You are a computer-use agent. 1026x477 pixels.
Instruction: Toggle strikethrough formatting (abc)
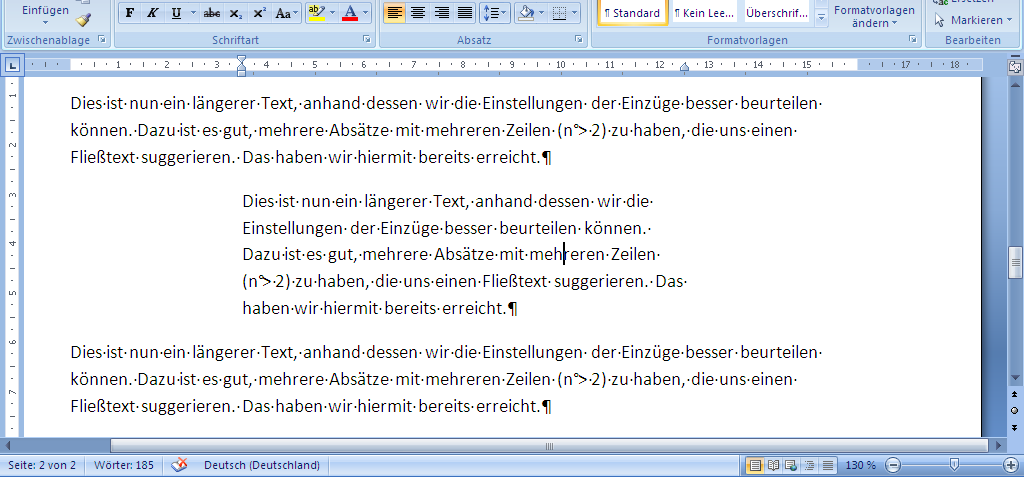pyautogui.click(x=211, y=13)
